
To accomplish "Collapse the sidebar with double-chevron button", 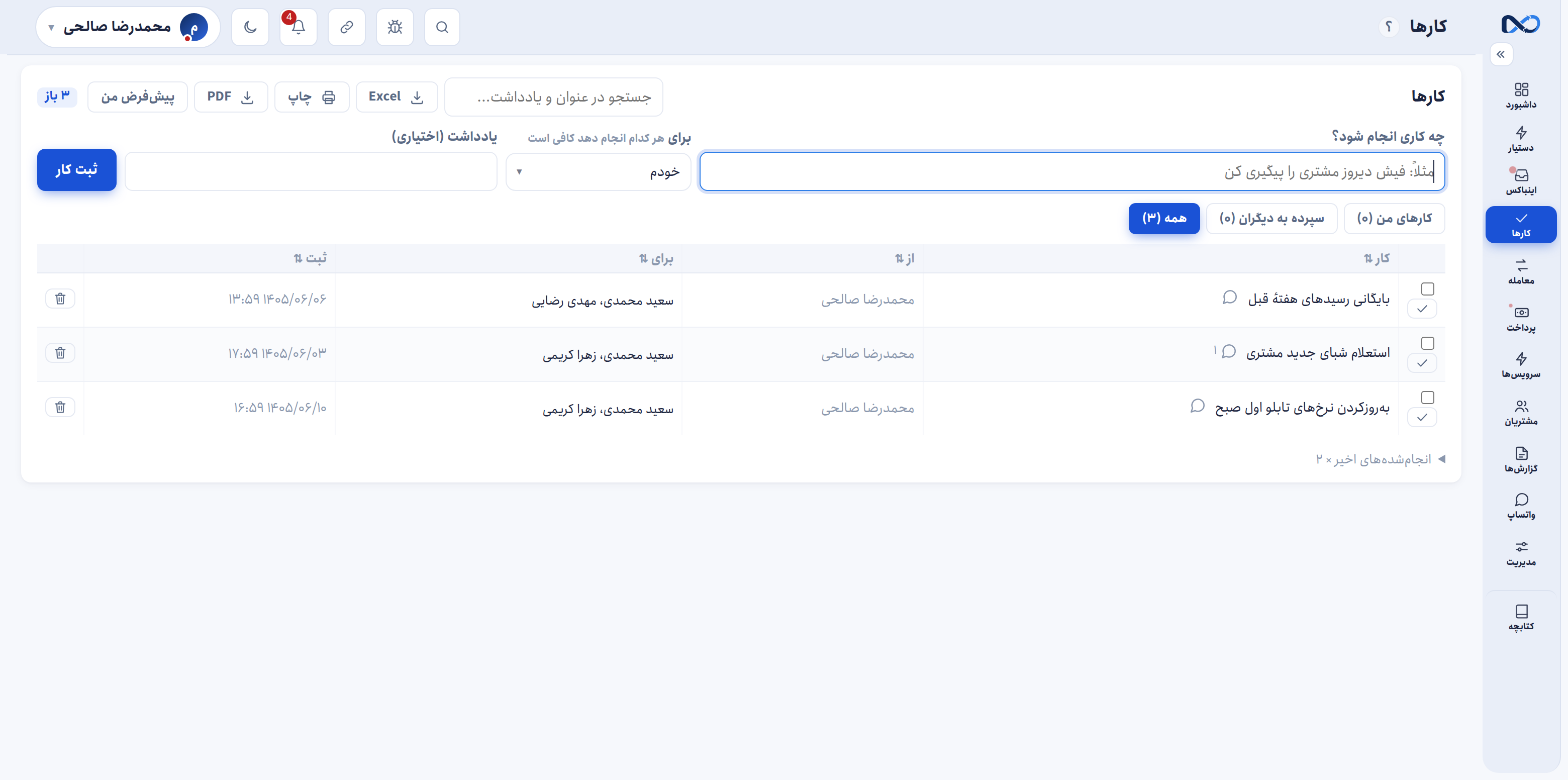I will click(x=1501, y=54).
